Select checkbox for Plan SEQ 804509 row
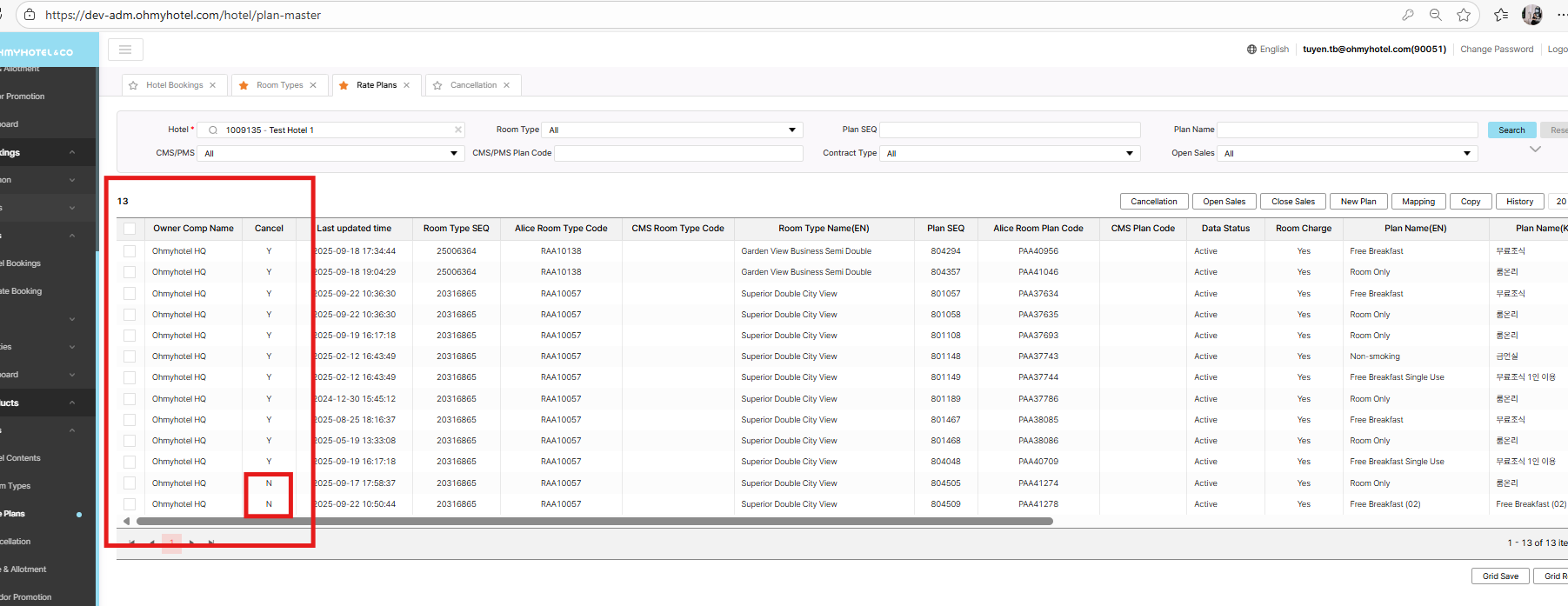1568x606 pixels. tap(130, 504)
